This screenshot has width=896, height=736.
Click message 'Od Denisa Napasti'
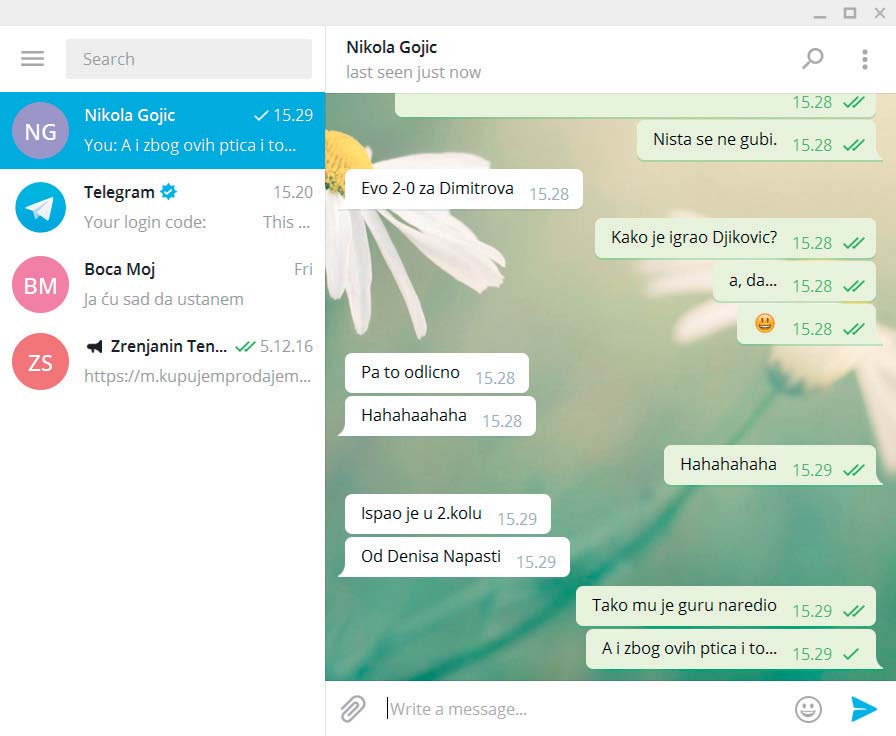[457, 557]
